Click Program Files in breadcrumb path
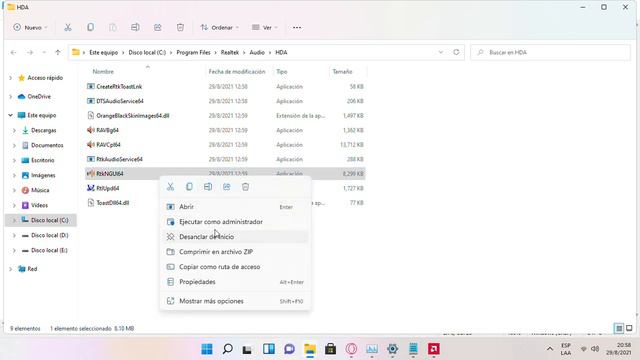 pyautogui.click(x=193, y=52)
